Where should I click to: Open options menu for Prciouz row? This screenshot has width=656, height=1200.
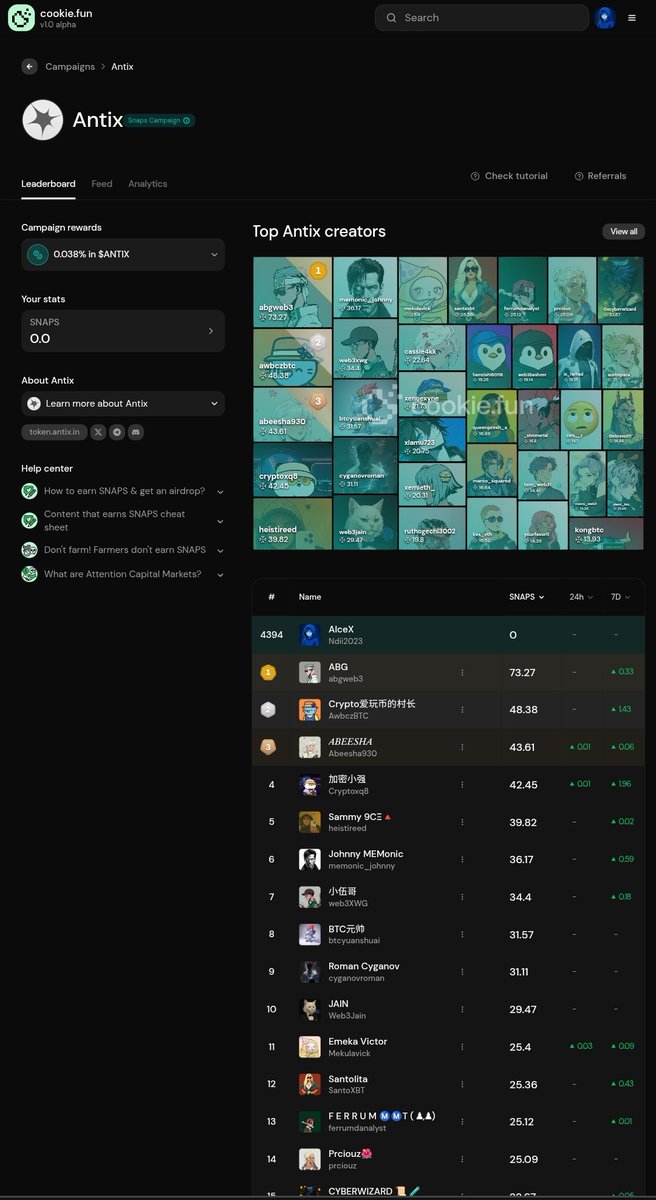click(462, 1160)
